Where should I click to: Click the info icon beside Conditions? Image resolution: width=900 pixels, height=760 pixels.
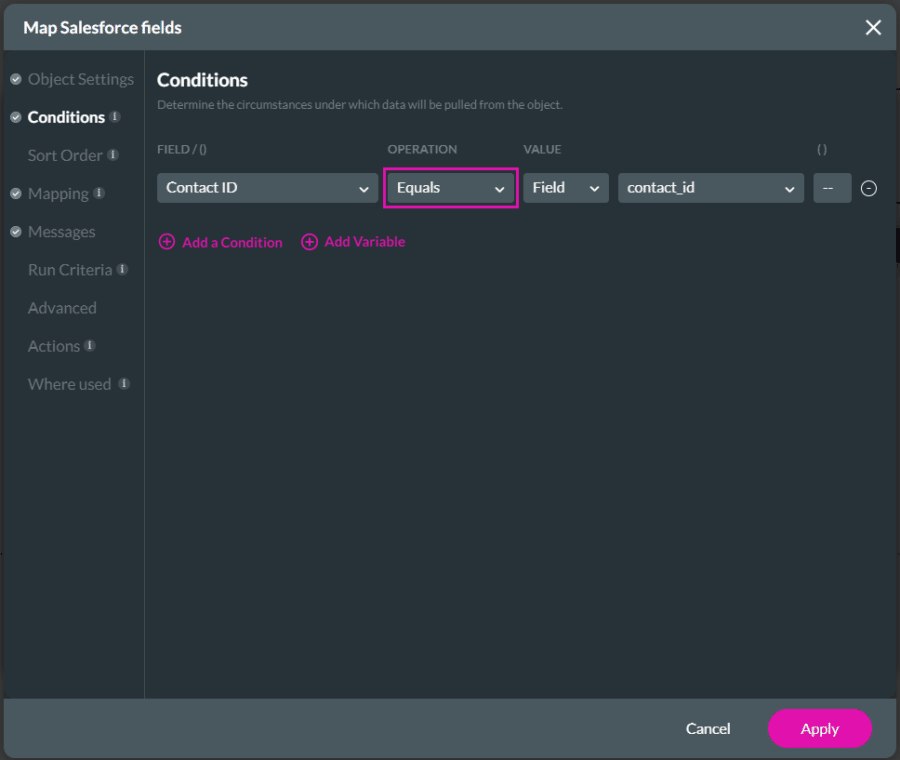point(115,117)
